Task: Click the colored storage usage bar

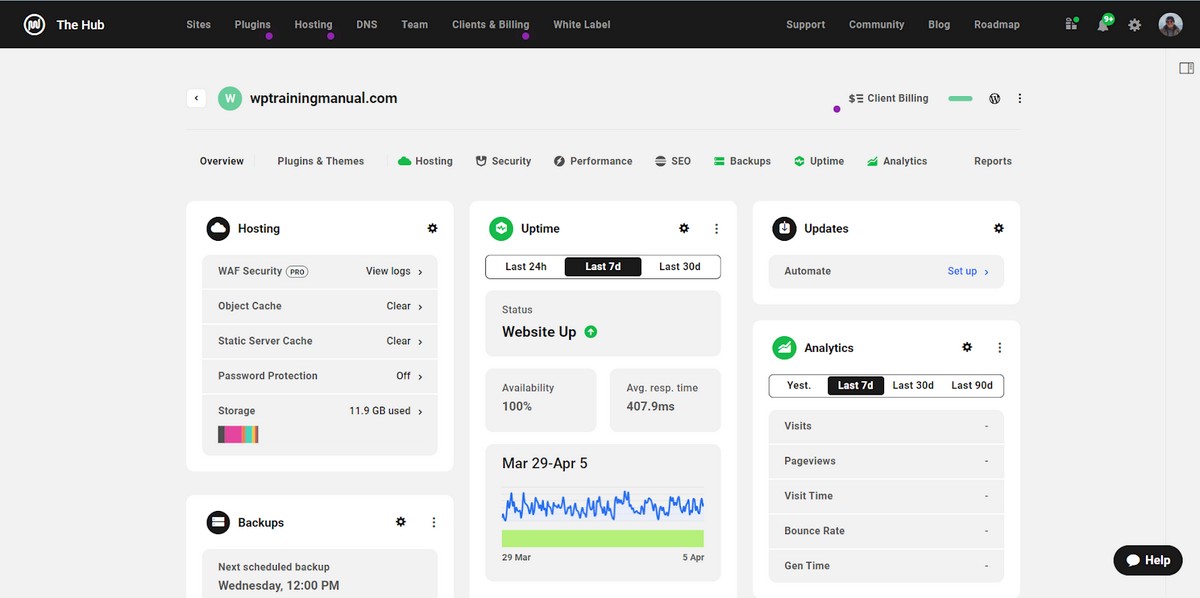Action: (238, 434)
